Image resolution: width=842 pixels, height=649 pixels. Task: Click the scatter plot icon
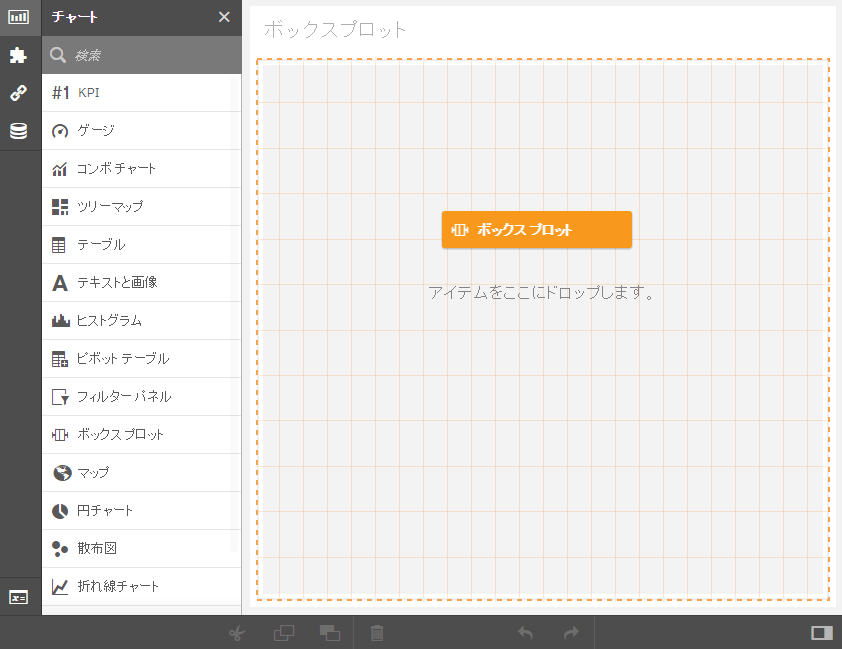click(60, 549)
